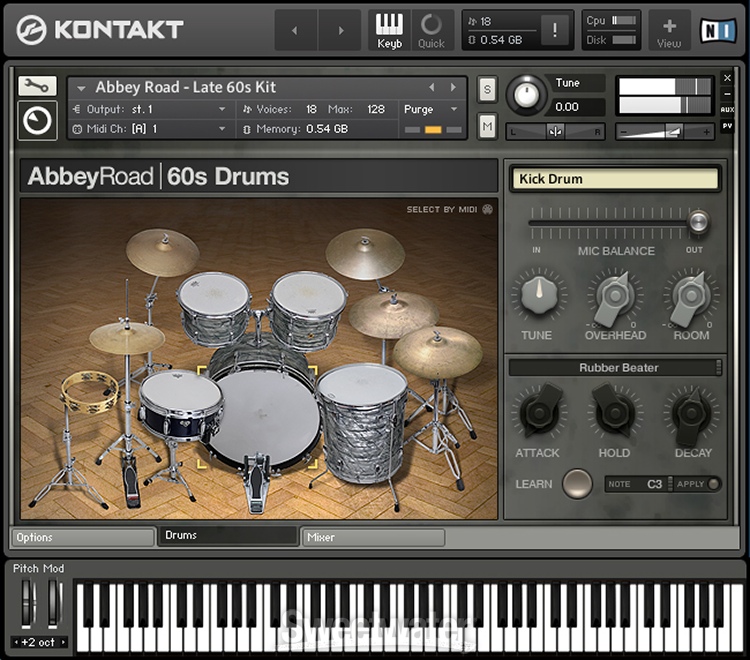Click the kick drum TUNE knob
This screenshot has width=750, height=660.
click(539, 295)
